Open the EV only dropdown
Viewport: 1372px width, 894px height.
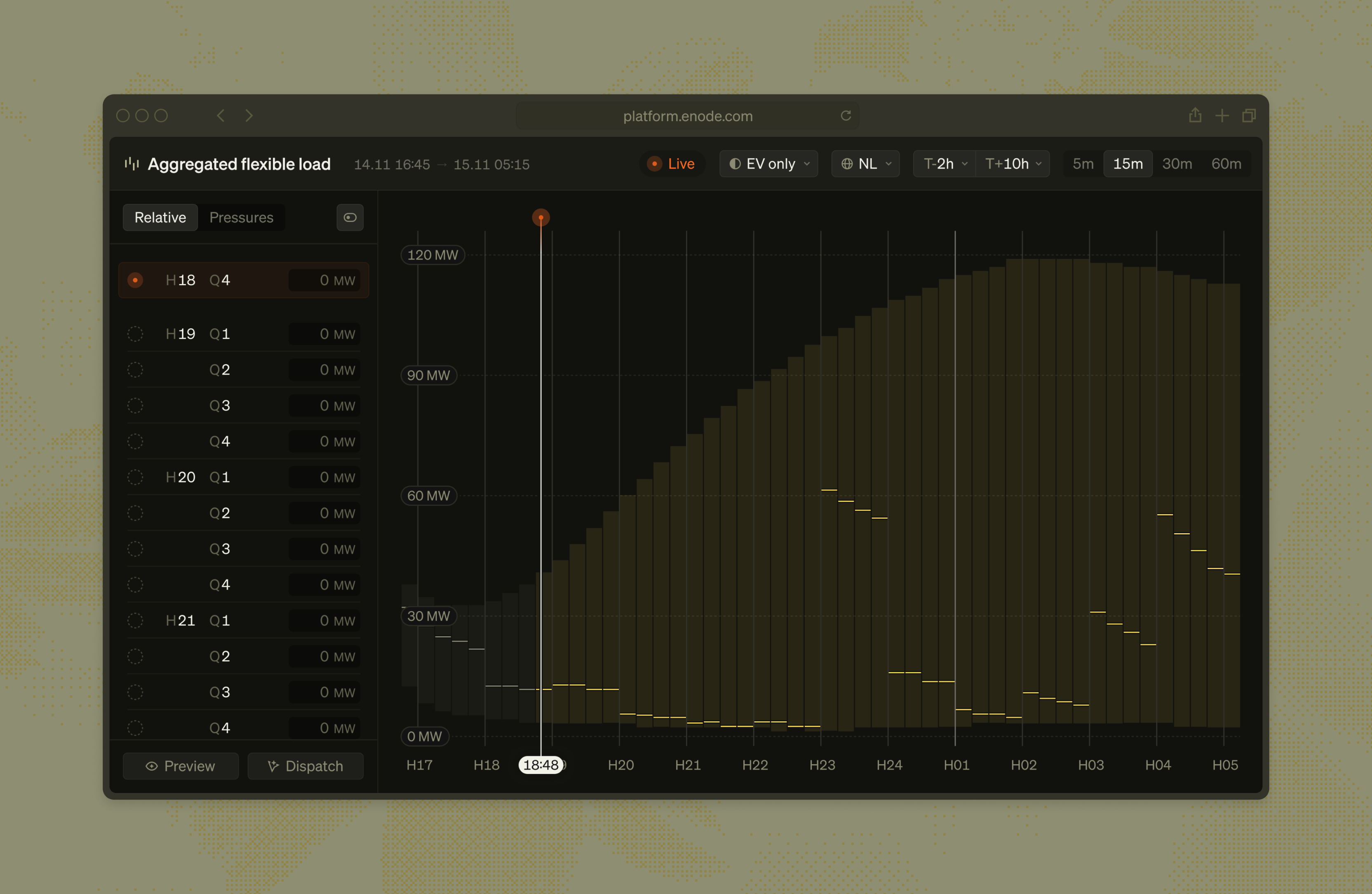tap(769, 164)
